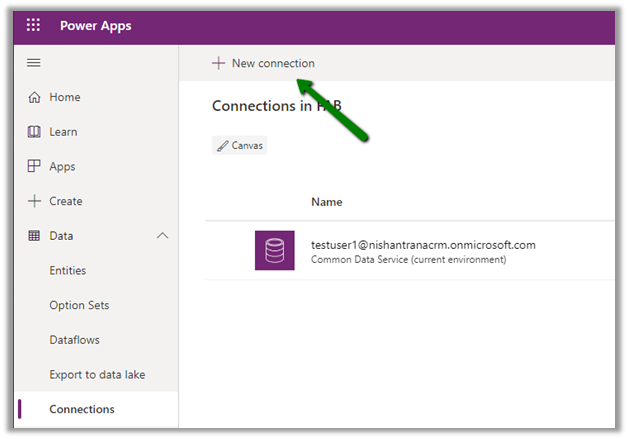
Task: Click the plus icon beside New connection
Action: (219, 63)
